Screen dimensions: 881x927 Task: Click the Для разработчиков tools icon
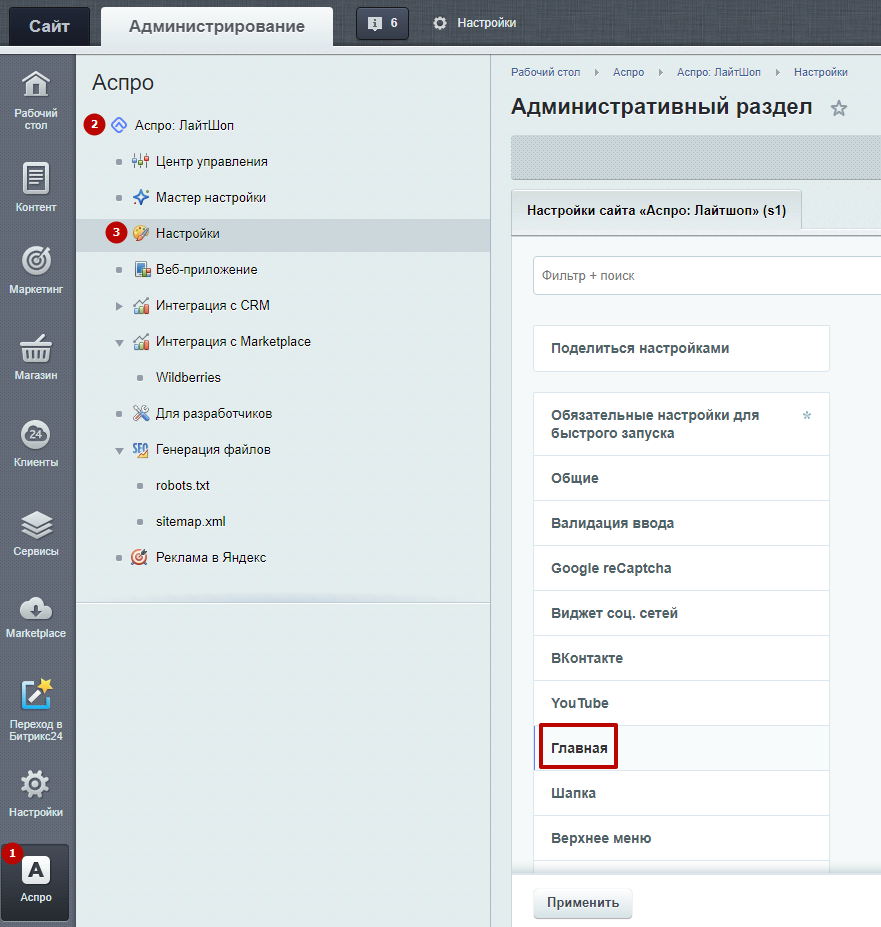(x=141, y=413)
